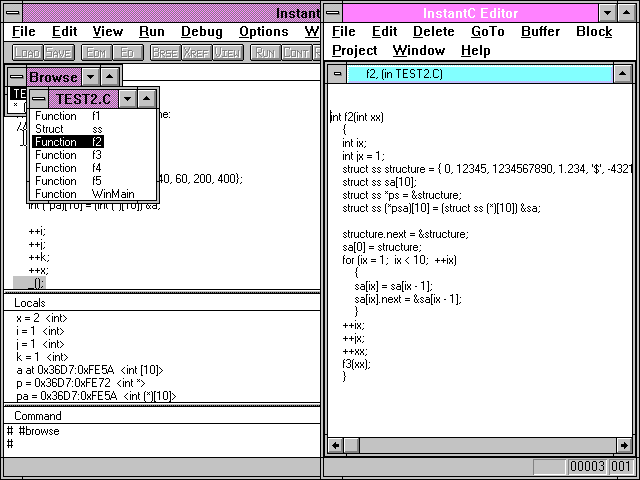Select Function WinMain in the list
This screenshot has height=480, width=640.
coord(82,194)
